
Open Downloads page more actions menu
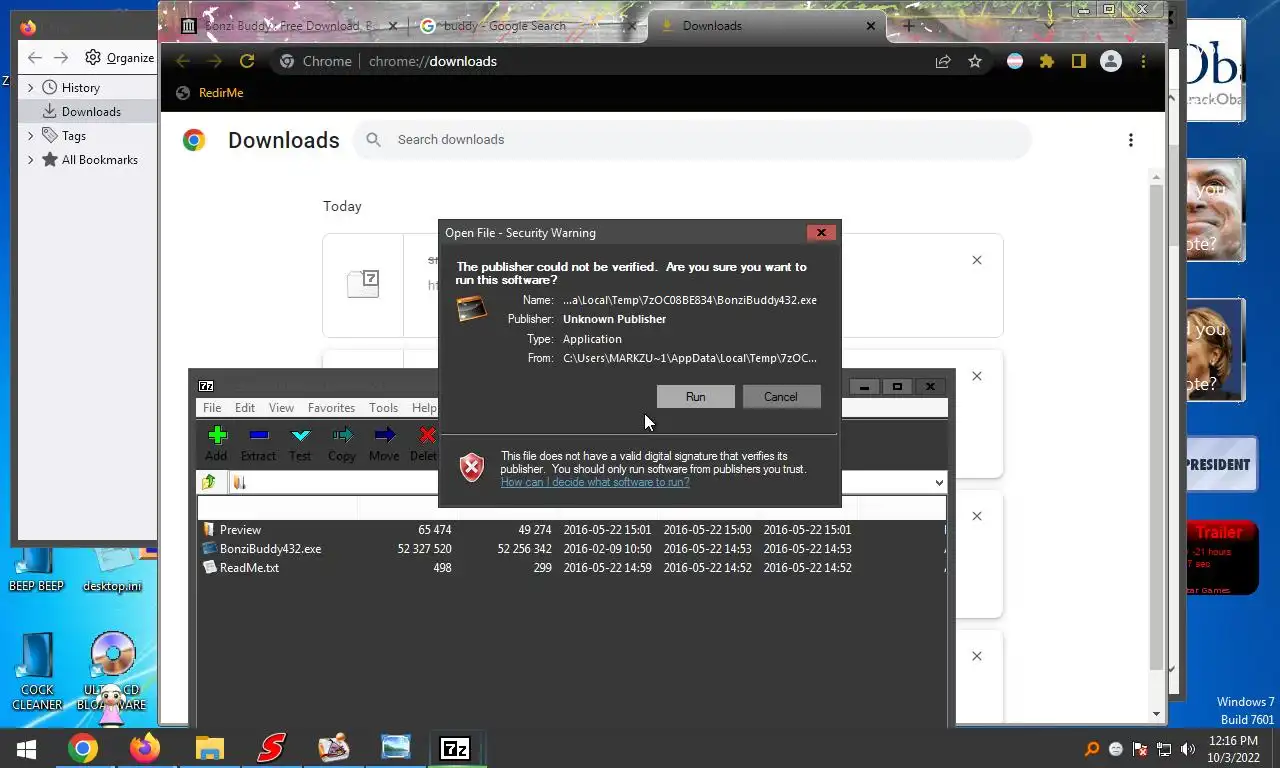(1130, 140)
